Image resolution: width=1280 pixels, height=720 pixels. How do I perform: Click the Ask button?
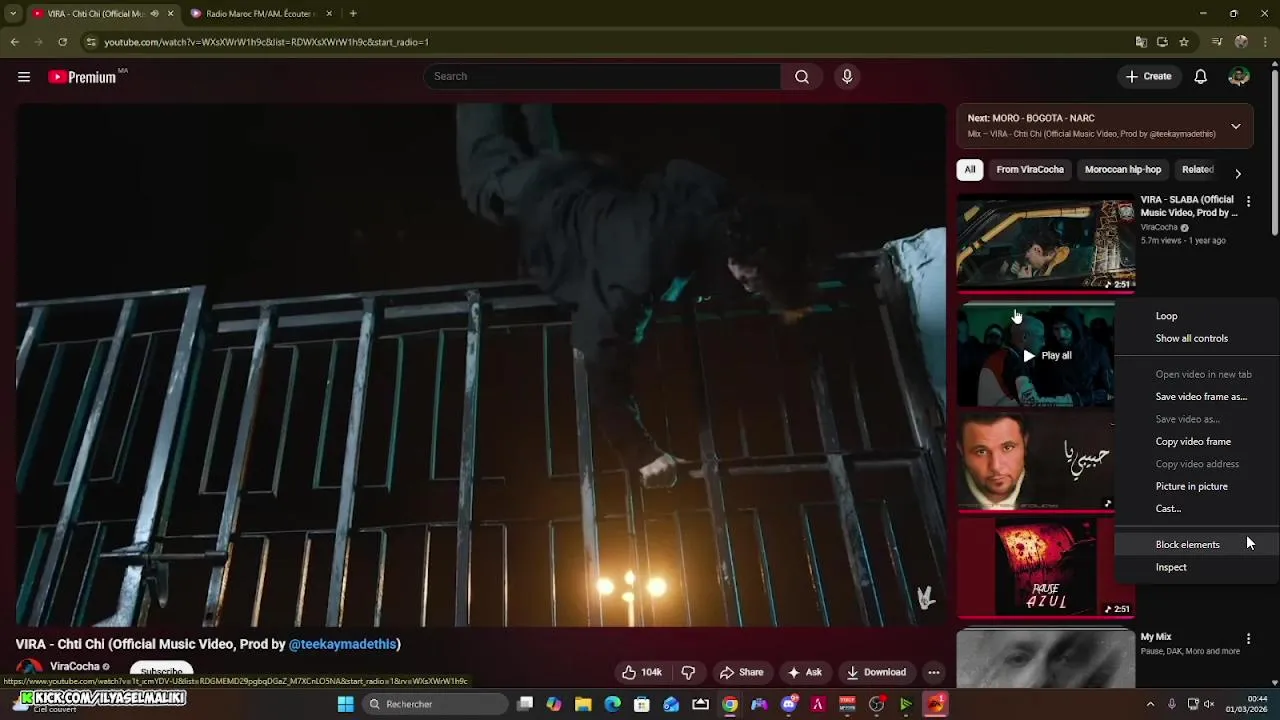click(804, 672)
